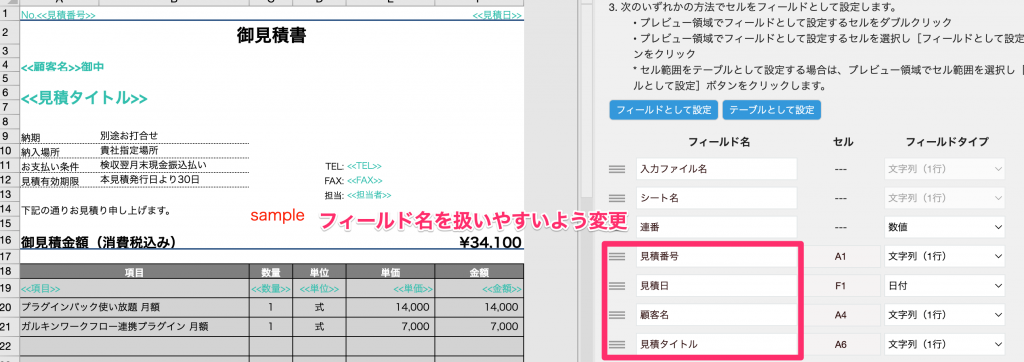Select the <<顧客名>>御中 cell
The image size is (1024, 362).
pos(63,67)
